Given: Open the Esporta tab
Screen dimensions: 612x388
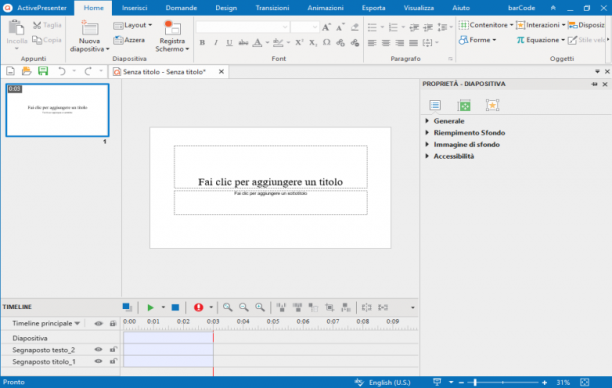Looking at the screenshot, I should click(x=373, y=8).
